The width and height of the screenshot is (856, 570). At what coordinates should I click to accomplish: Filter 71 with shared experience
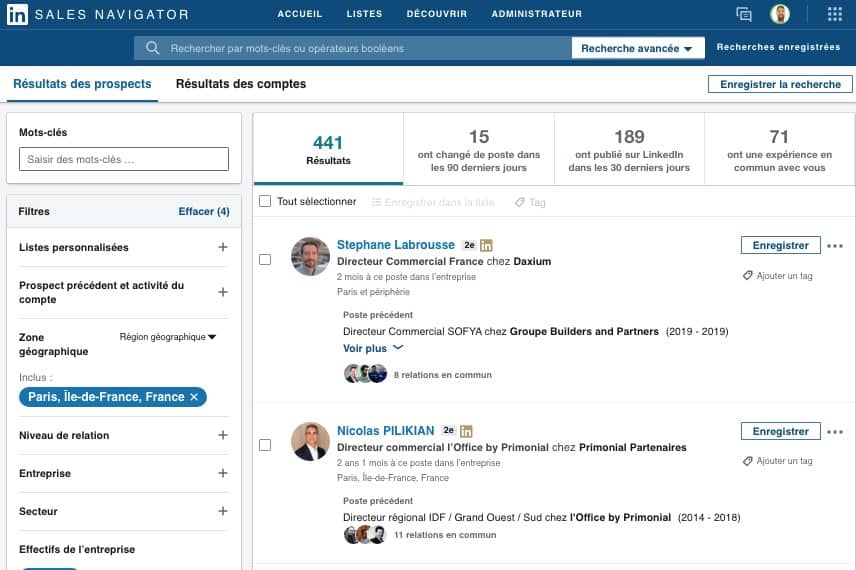point(780,149)
